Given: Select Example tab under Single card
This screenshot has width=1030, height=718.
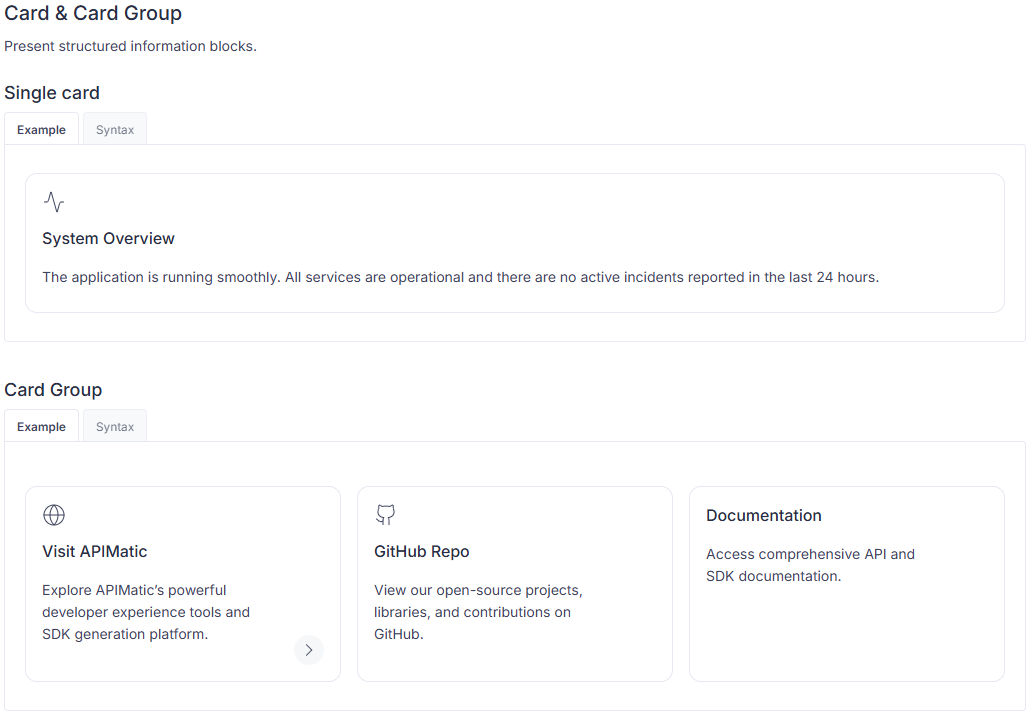Looking at the screenshot, I should 41,130.
